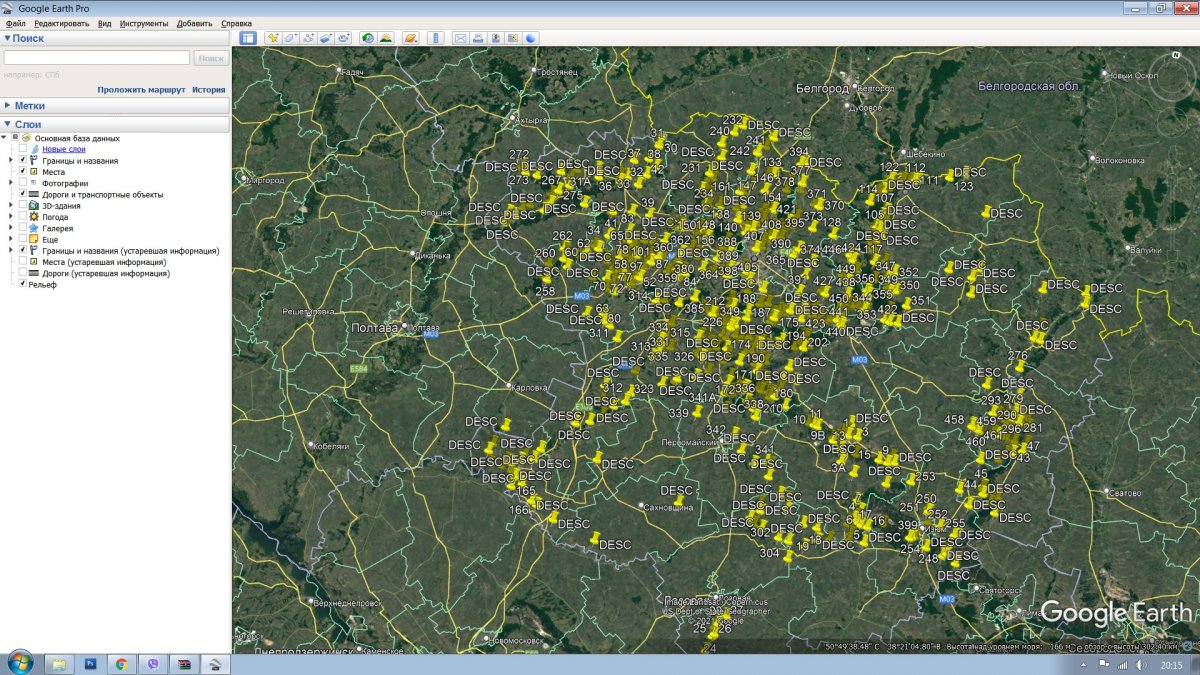Screen dimensions: 1200x675
Task: Enable the 3D-здания layer checkbox
Action: [23, 205]
